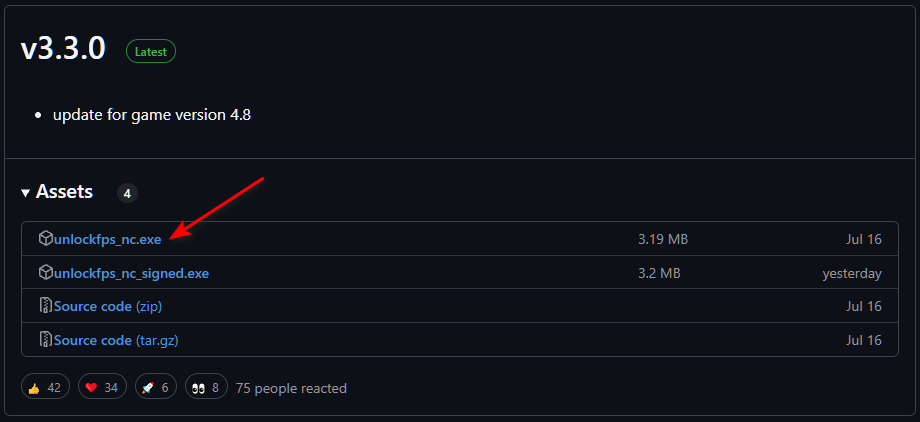Open the v3.3.0 release title

(63, 50)
